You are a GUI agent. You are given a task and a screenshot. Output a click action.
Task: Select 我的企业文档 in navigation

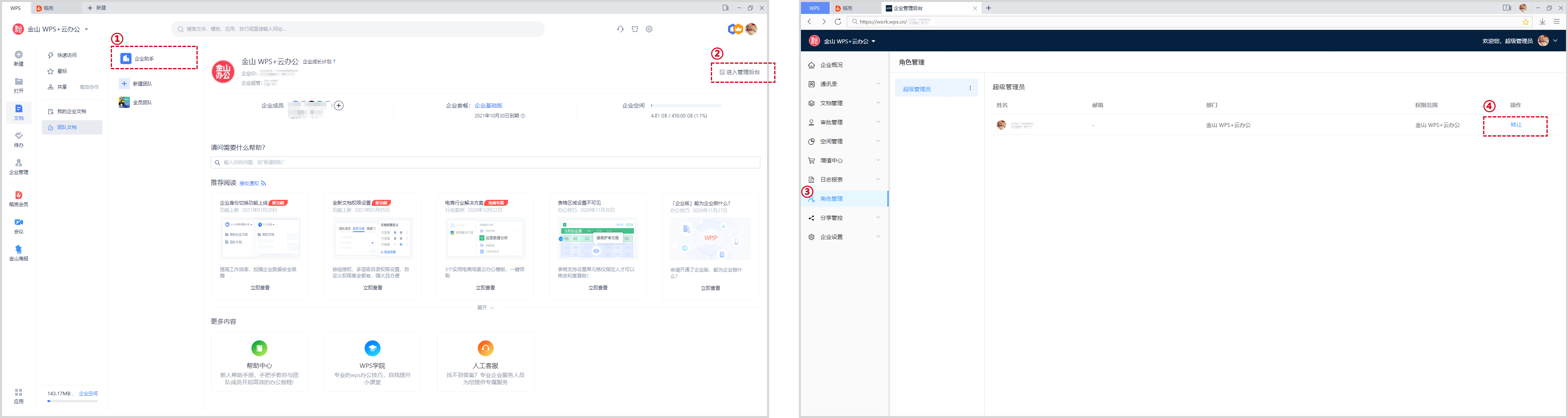click(x=73, y=111)
